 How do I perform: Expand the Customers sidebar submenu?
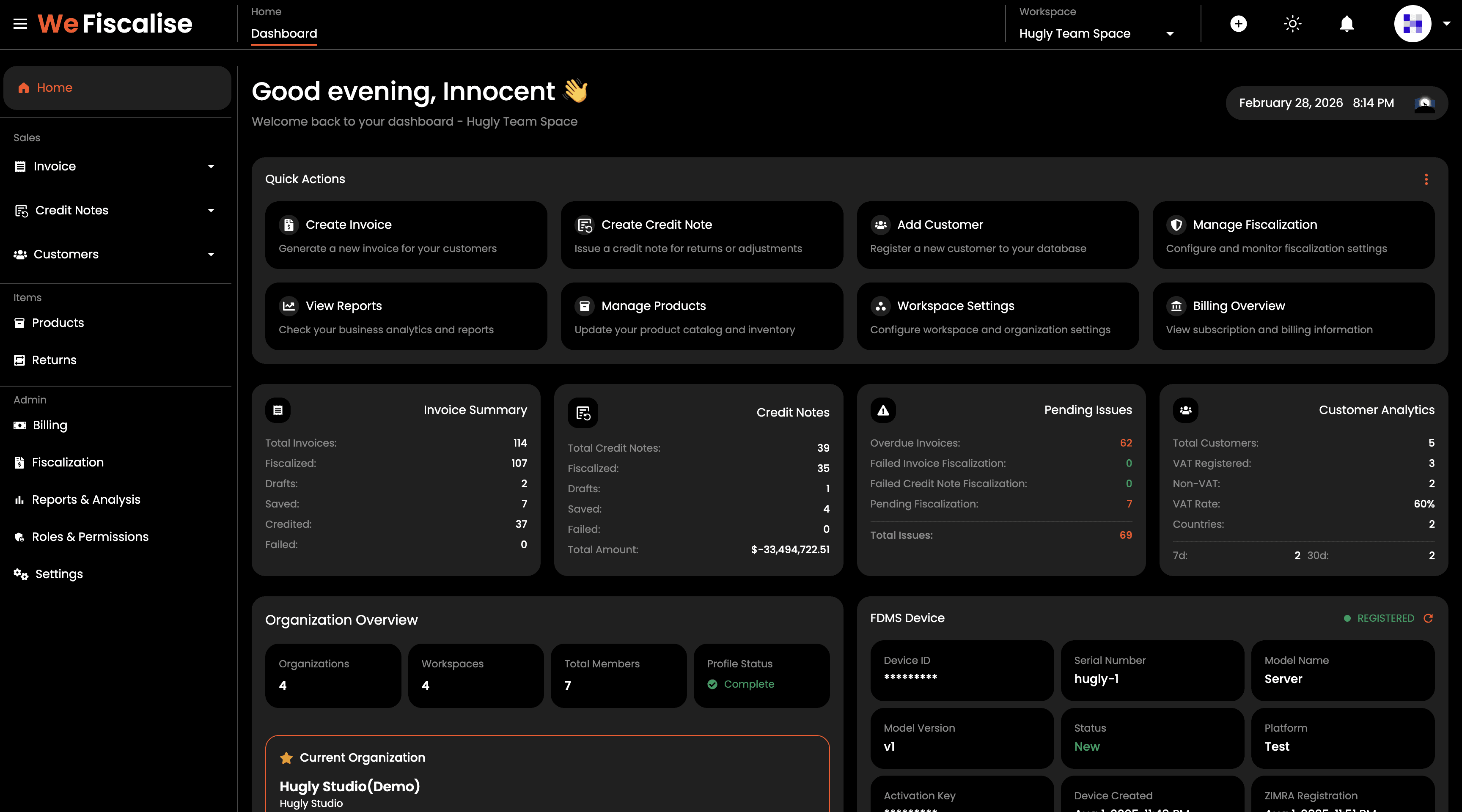[211, 254]
